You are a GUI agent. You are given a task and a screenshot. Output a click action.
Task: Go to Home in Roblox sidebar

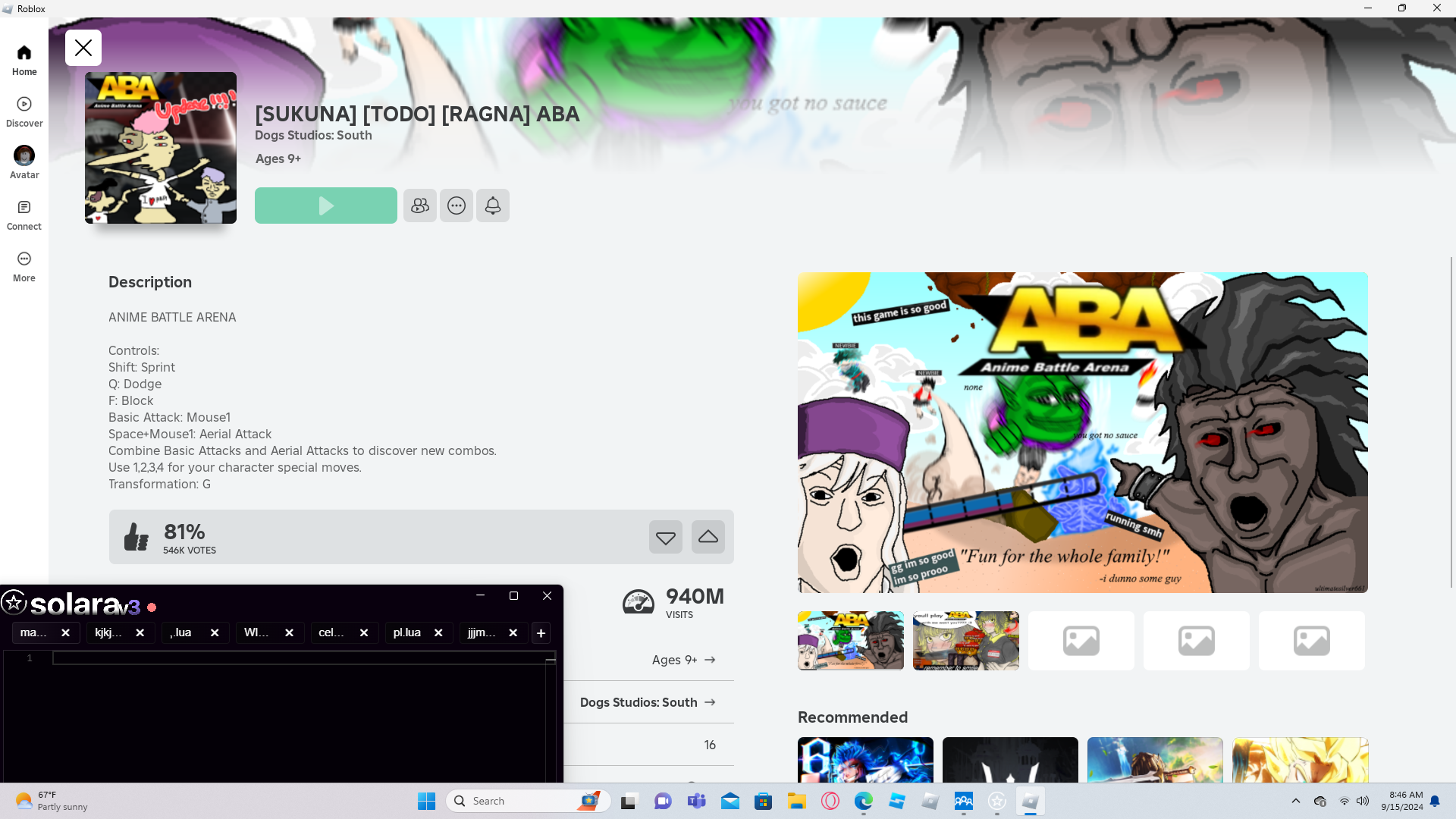point(24,60)
